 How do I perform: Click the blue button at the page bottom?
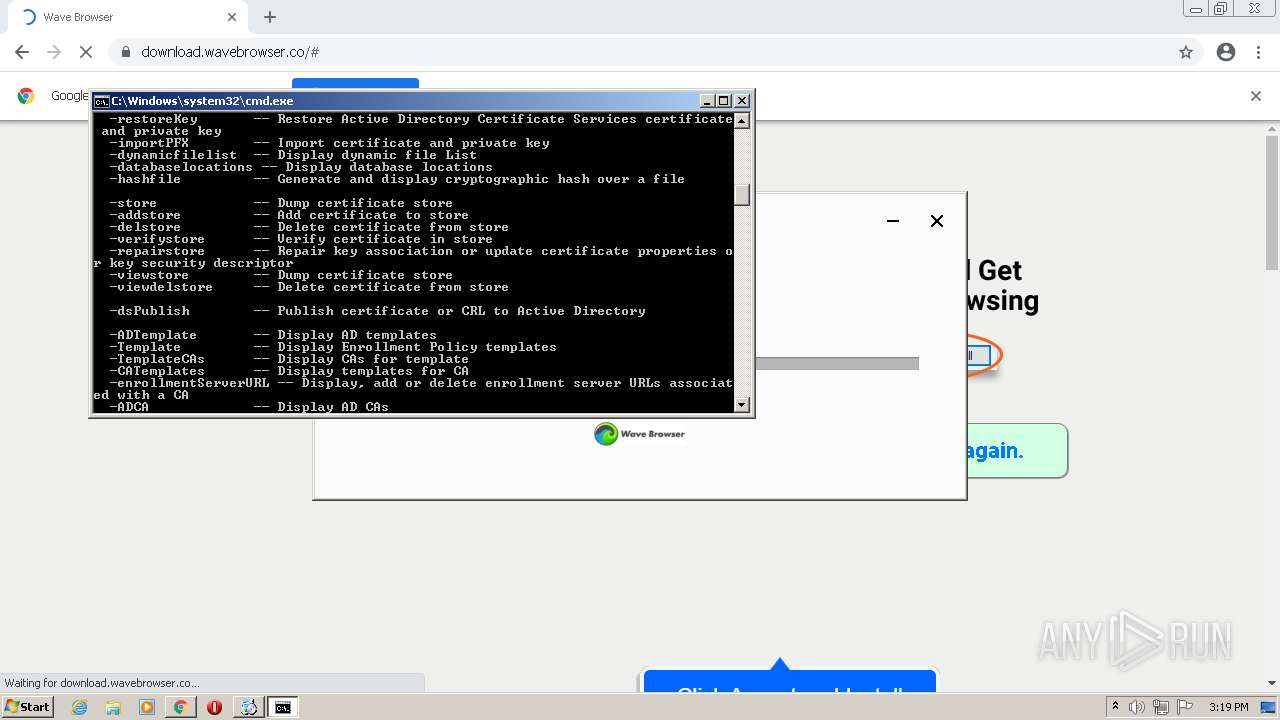point(790,682)
